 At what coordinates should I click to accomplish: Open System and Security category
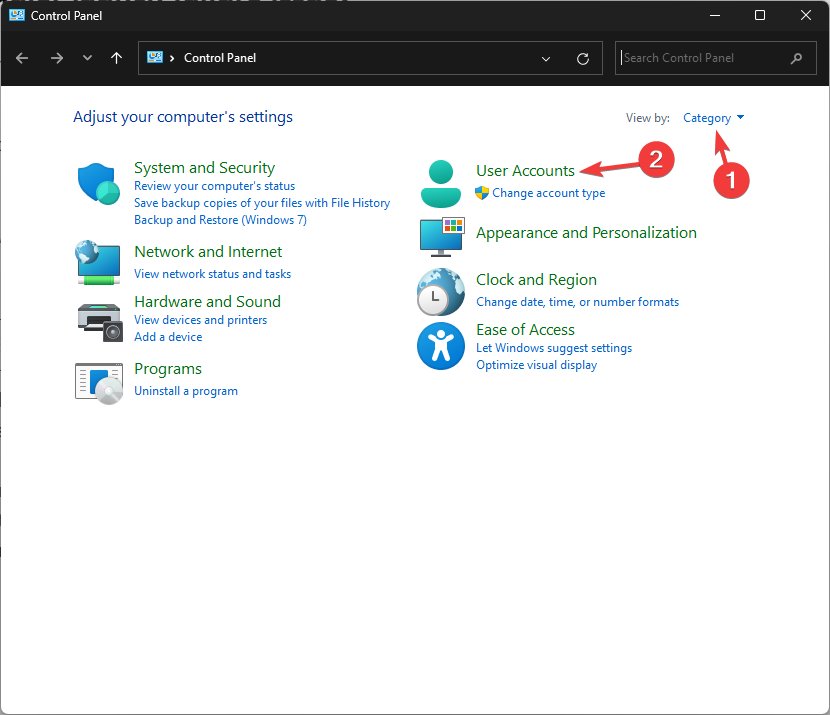tap(204, 168)
